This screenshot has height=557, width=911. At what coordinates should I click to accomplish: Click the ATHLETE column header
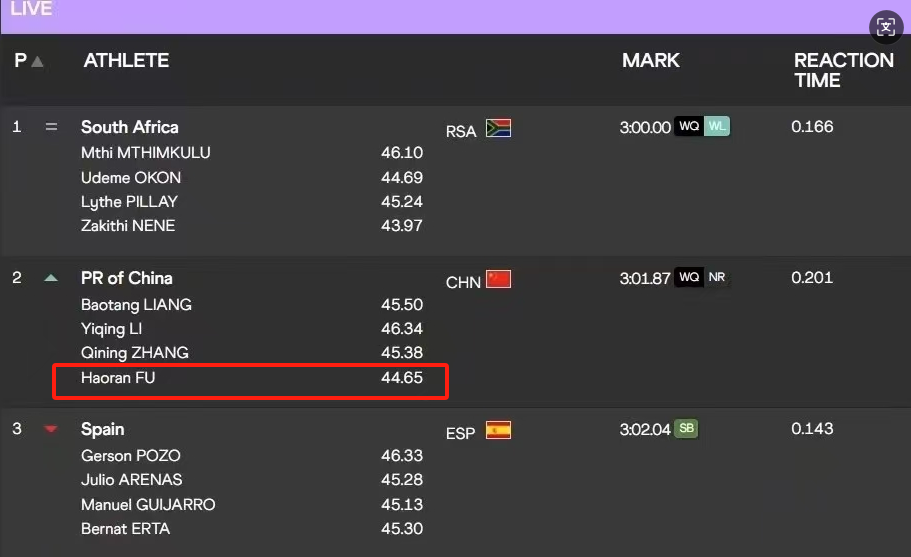click(126, 60)
